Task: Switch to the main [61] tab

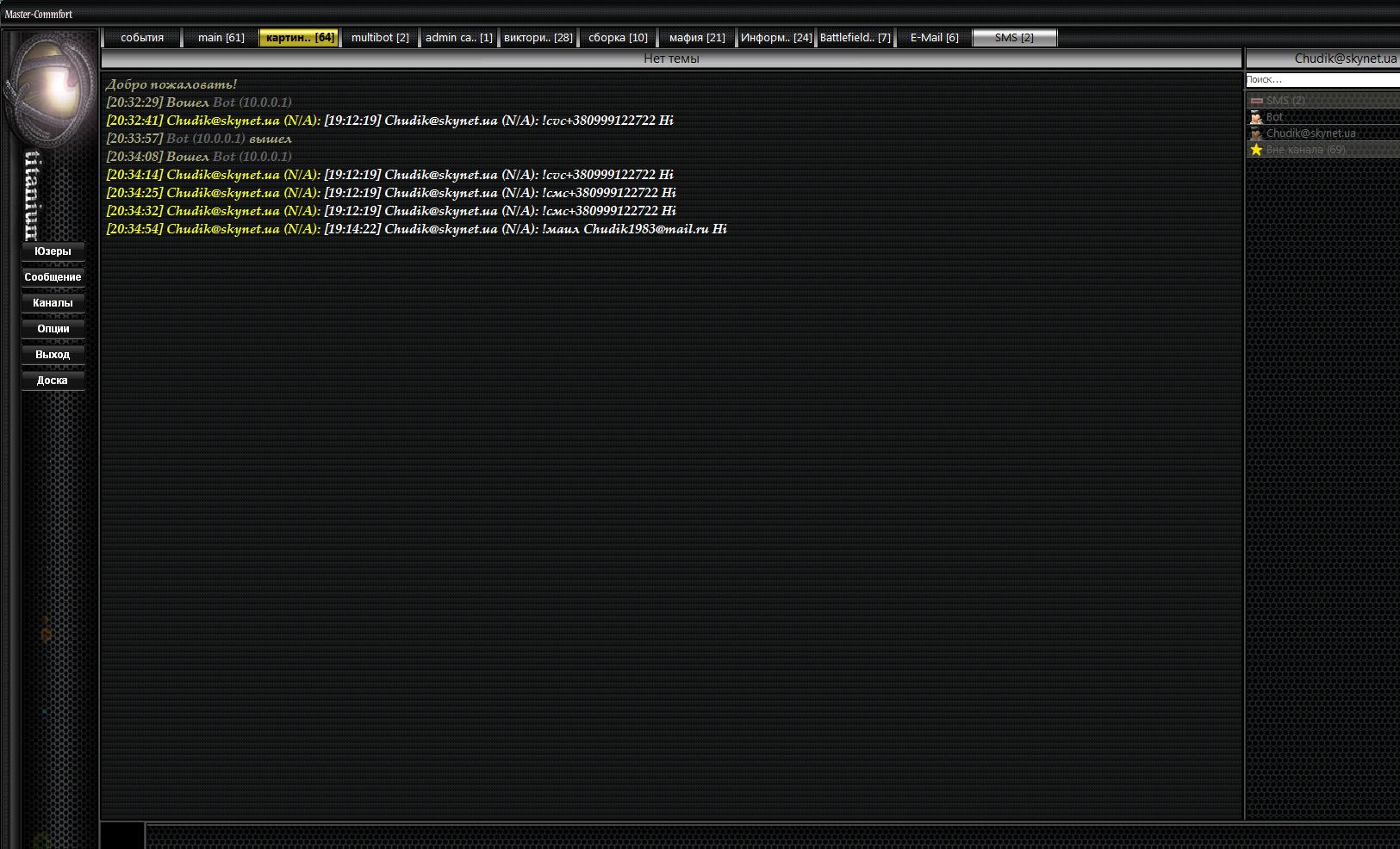Action: pos(221,38)
